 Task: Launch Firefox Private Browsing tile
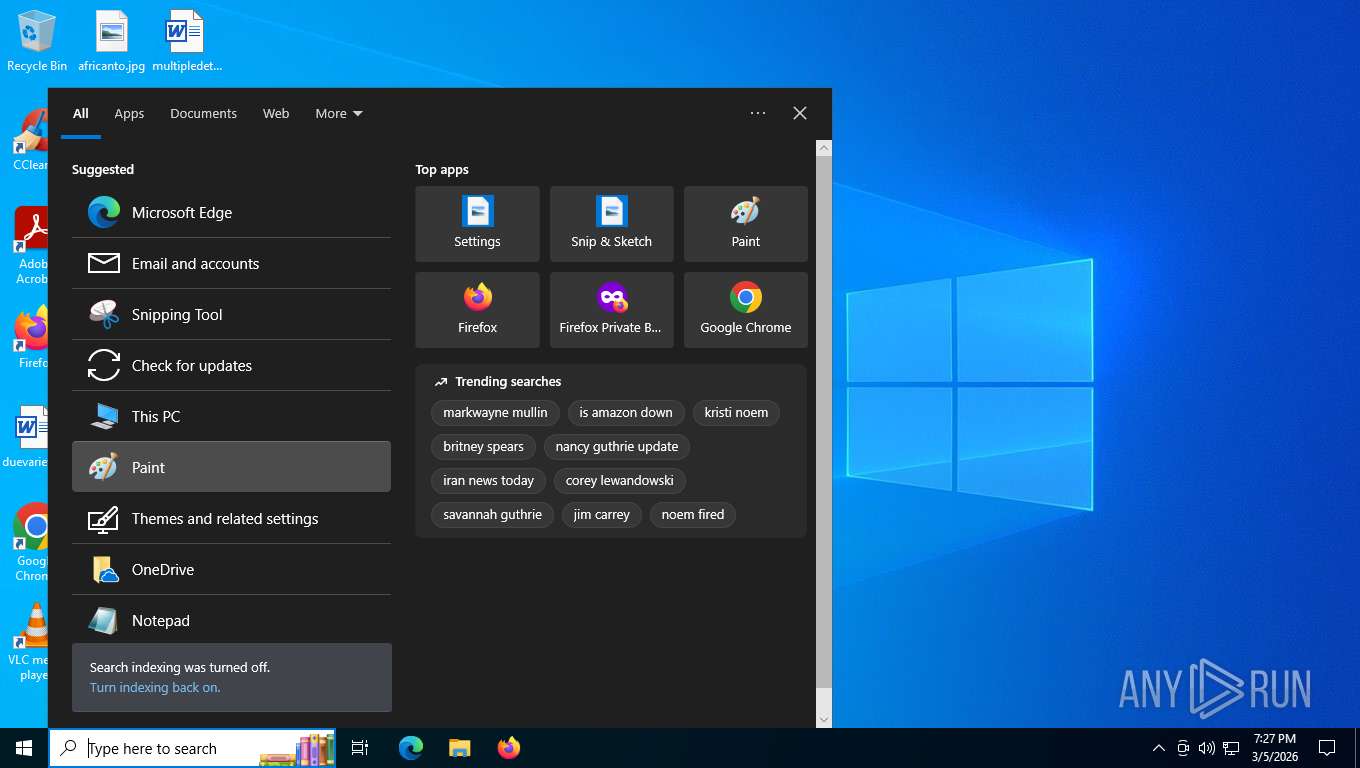pyautogui.click(x=611, y=310)
